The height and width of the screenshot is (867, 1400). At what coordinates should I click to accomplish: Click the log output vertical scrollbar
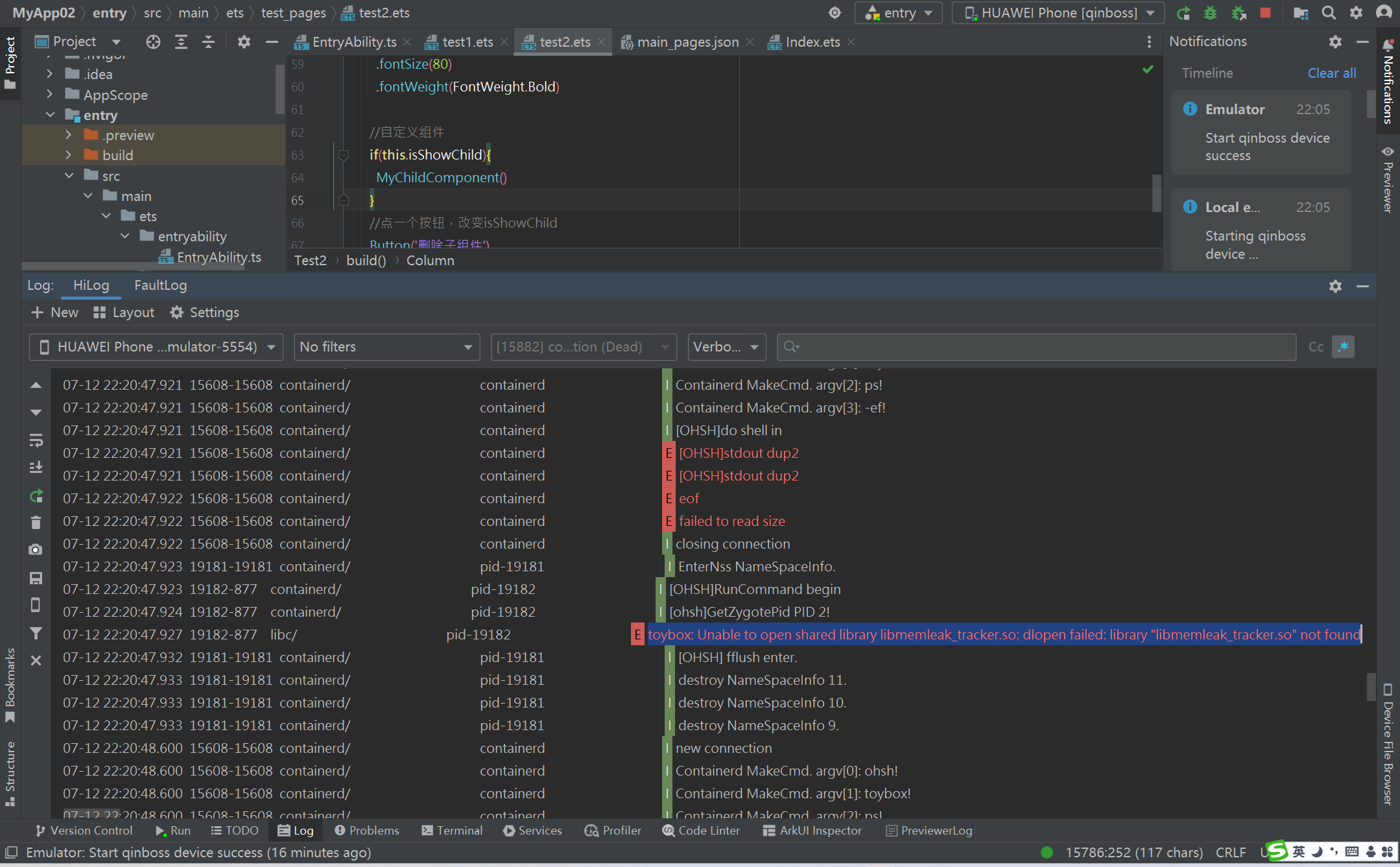(1371, 686)
